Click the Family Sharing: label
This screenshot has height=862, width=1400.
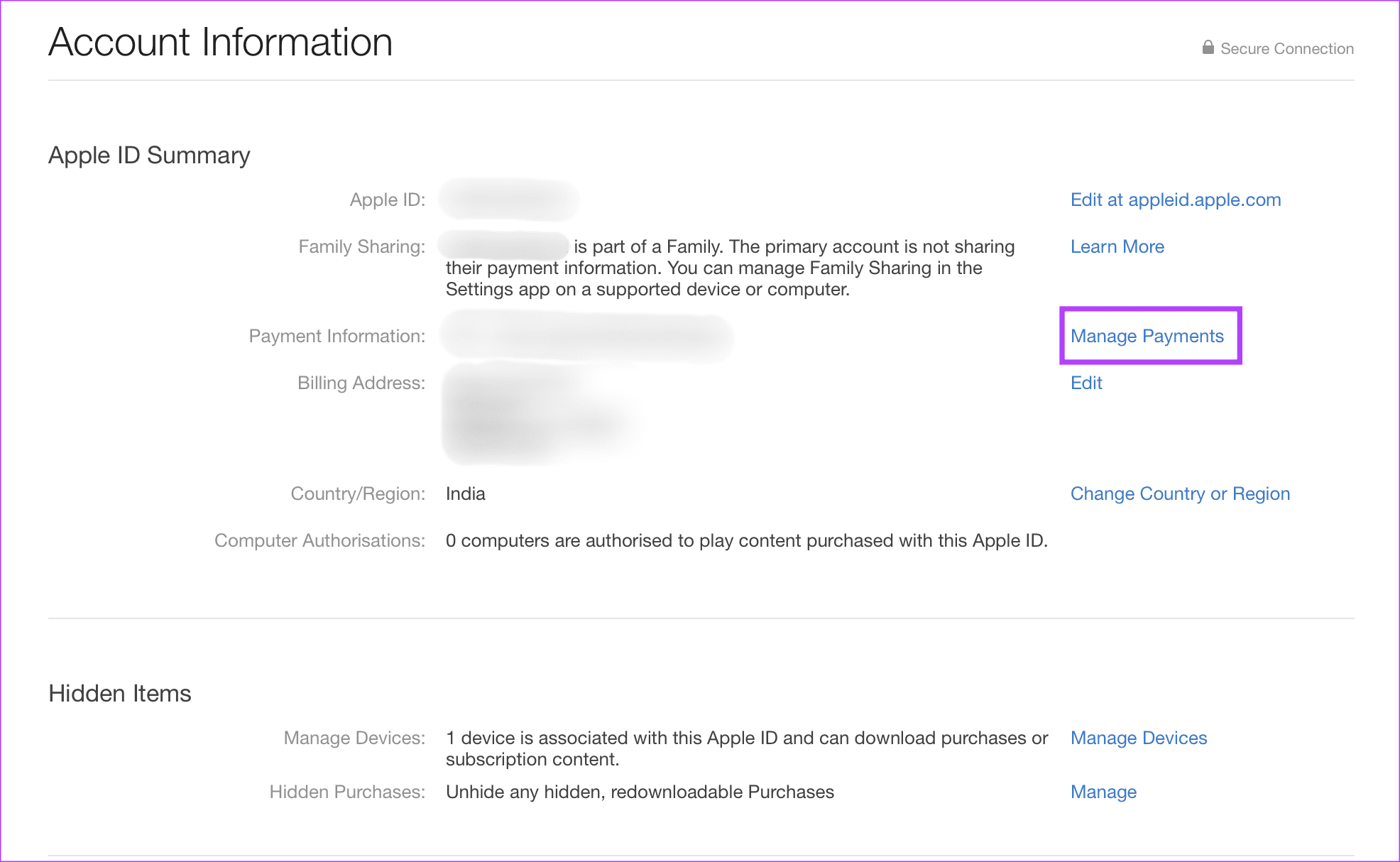(x=362, y=246)
